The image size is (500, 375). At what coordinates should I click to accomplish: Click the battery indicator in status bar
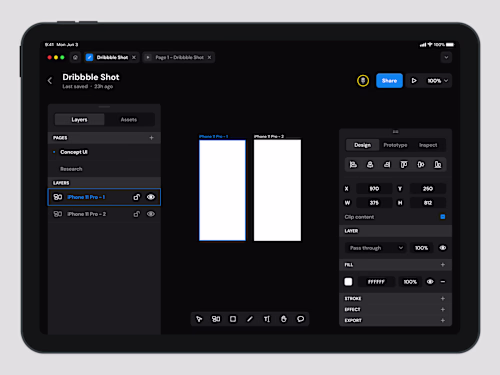[450, 45]
